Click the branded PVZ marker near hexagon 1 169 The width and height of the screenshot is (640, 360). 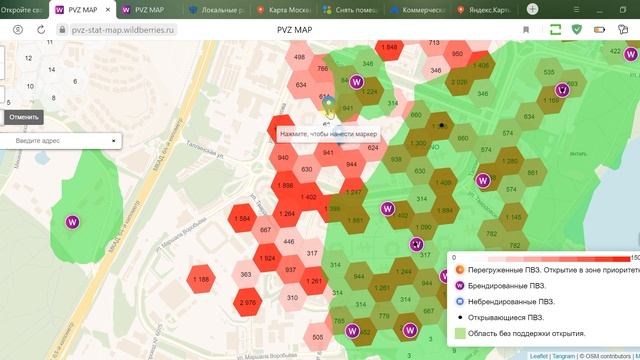[x=562, y=90]
